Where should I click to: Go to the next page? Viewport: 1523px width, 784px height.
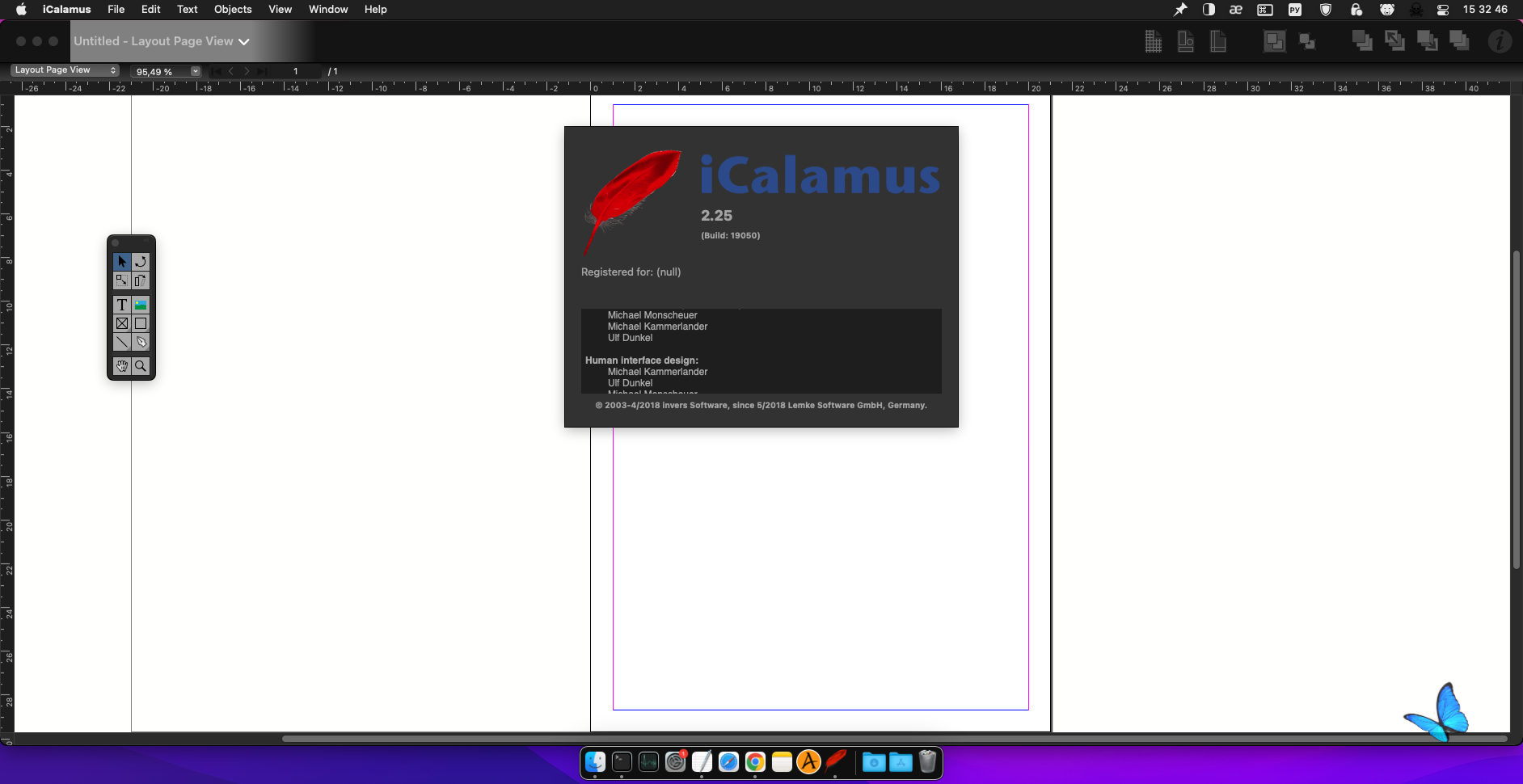[x=247, y=71]
